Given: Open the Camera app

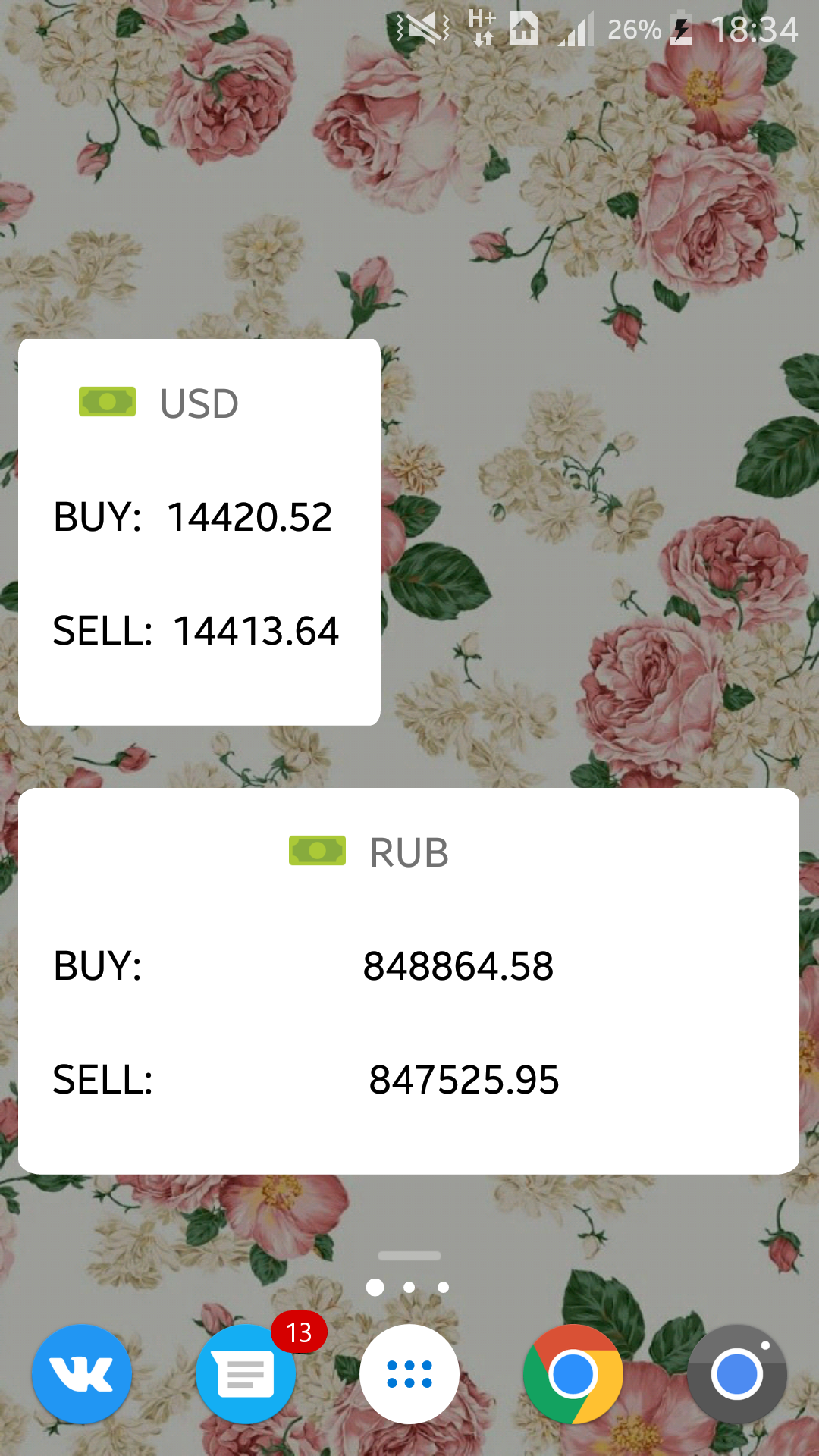Looking at the screenshot, I should click(736, 1373).
